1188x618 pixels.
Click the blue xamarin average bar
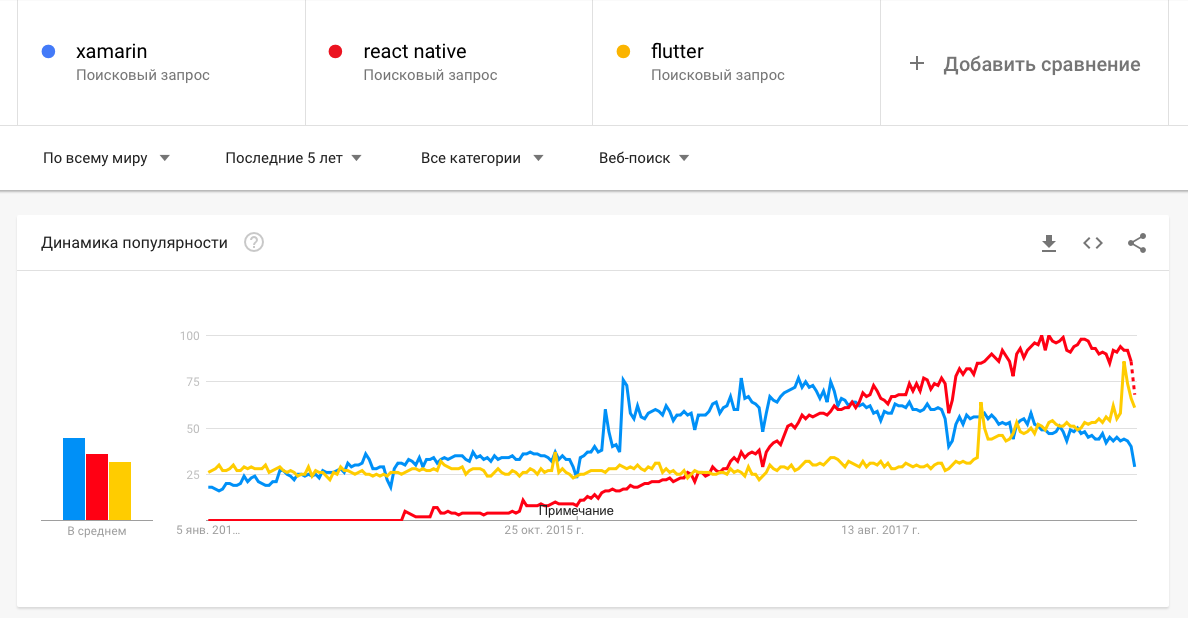74,479
